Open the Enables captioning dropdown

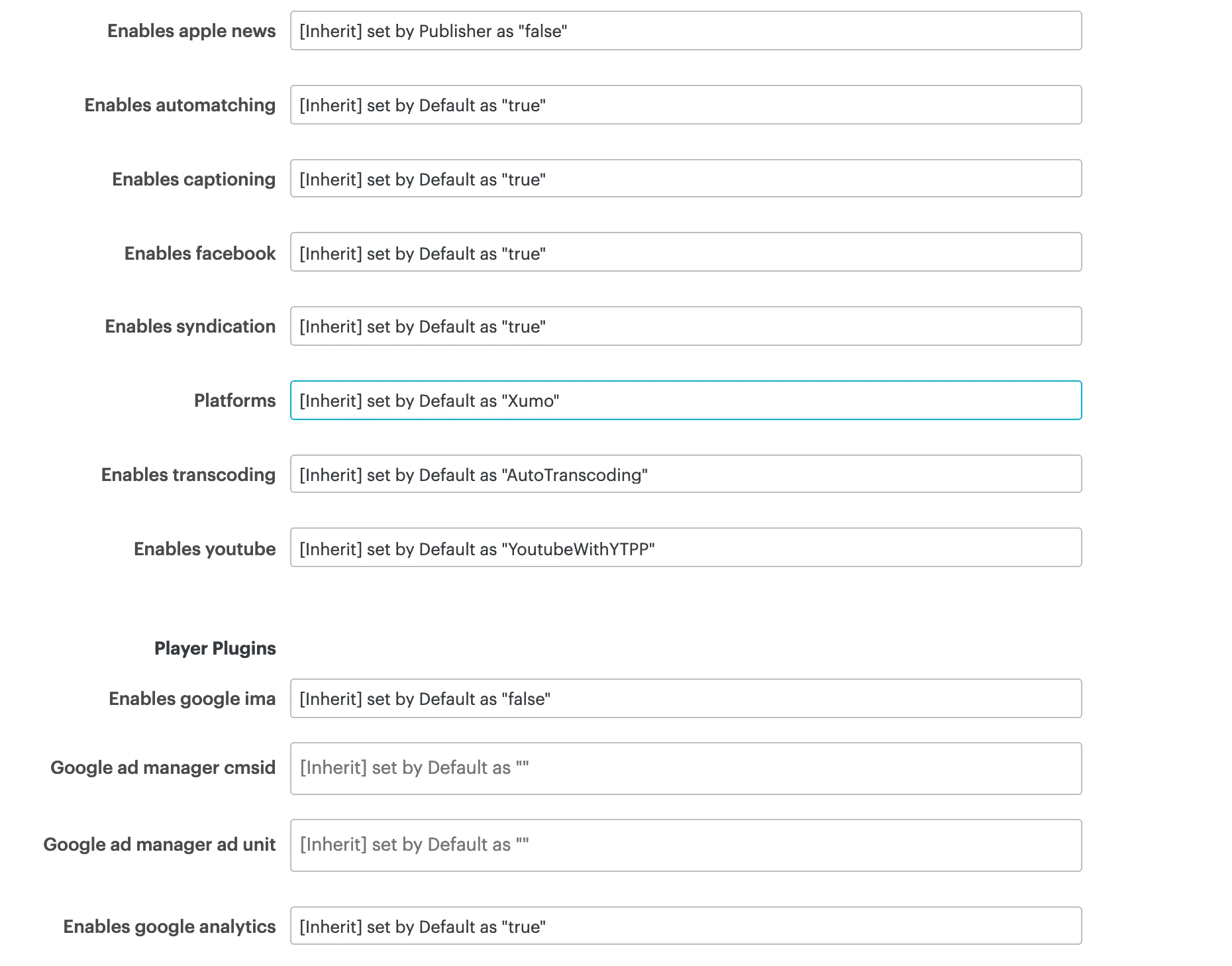pyautogui.click(x=686, y=178)
